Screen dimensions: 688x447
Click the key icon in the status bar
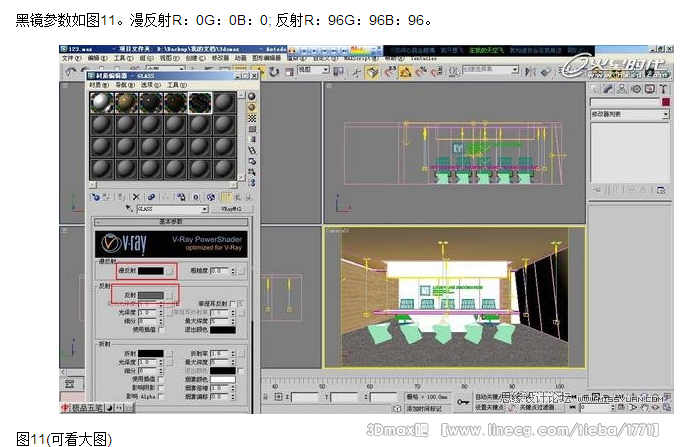[463, 401]
